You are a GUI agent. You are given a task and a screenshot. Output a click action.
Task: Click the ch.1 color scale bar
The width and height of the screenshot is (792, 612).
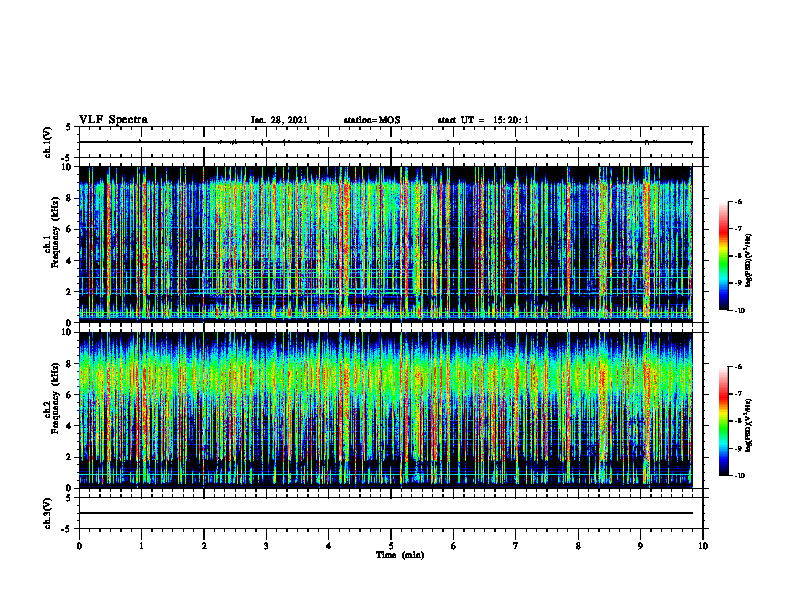[x=723, y=256]
